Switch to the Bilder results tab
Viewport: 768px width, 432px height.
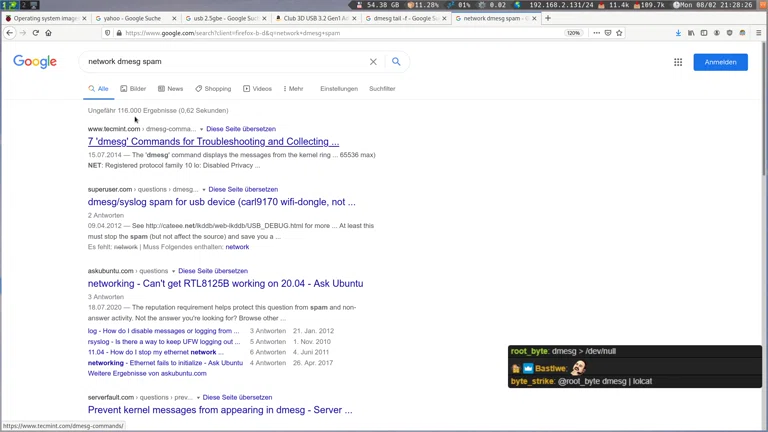133,89
